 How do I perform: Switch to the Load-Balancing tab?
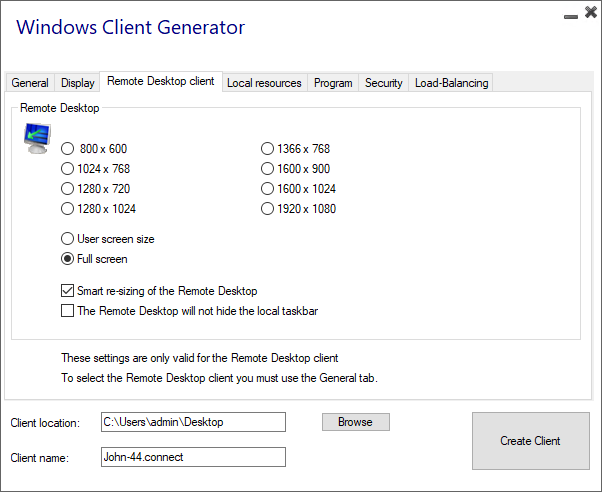[x=451, y=83]
